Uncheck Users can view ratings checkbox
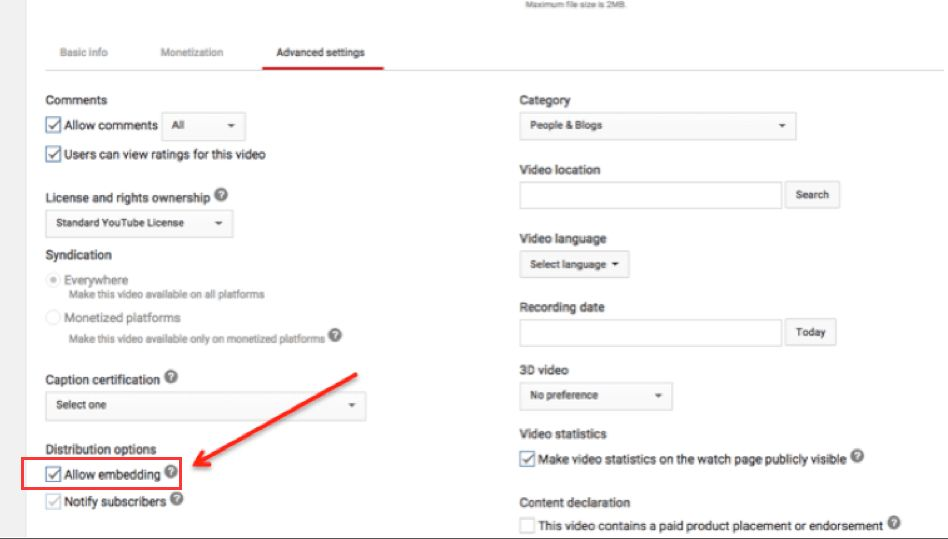The height and width of the screenshot is (539, 948). (x=54, y=154)
